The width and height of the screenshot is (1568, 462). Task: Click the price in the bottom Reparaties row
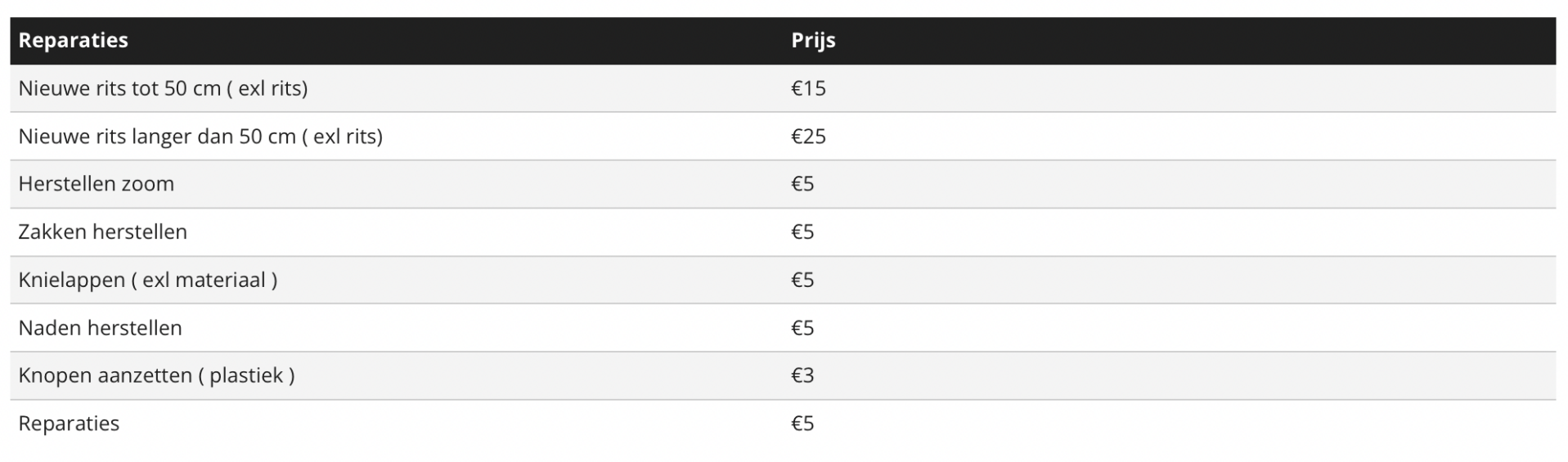click(802, 424)
